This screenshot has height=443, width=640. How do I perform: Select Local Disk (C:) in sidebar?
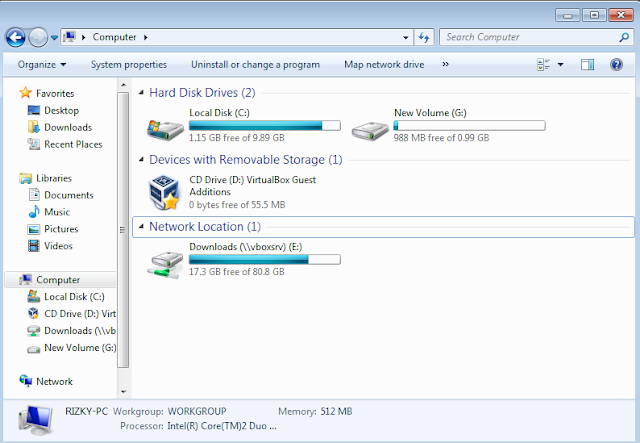(74, 297)
